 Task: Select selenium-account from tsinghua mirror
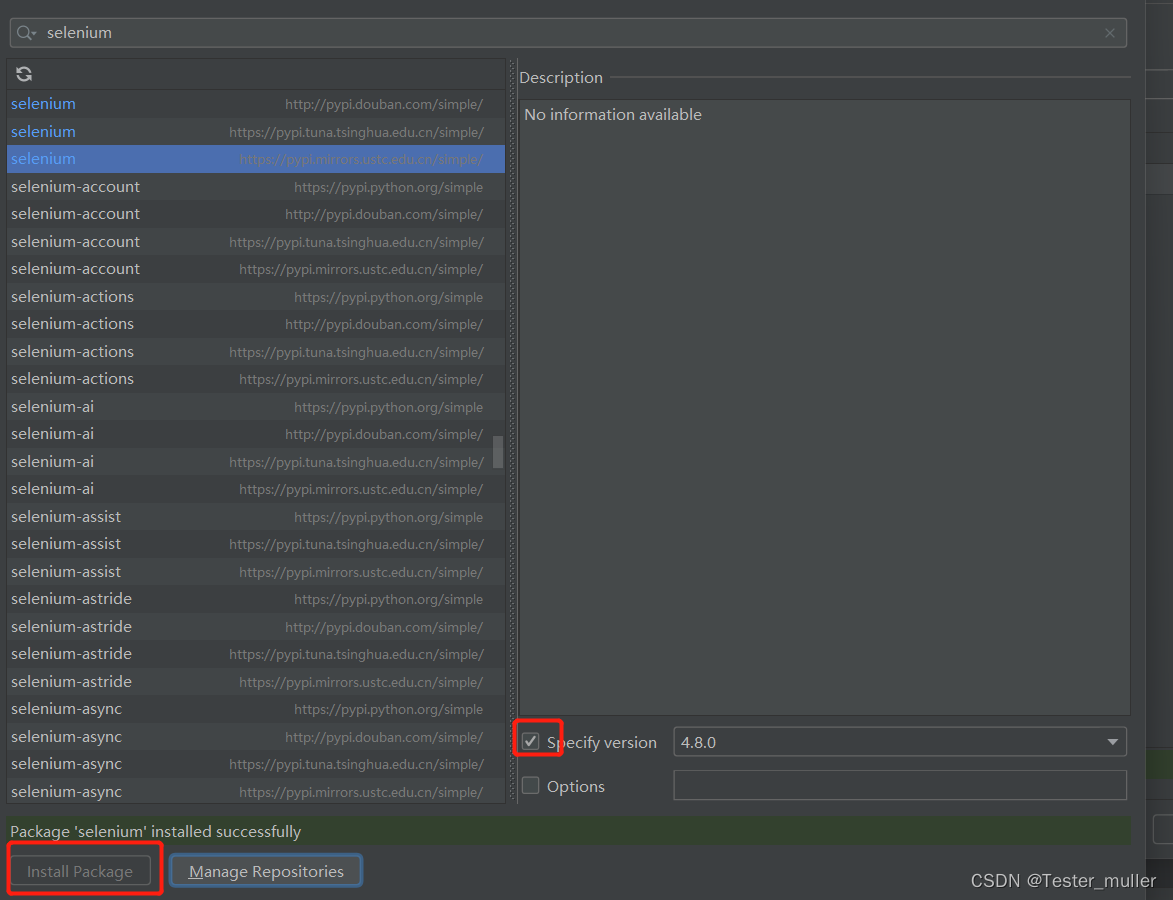pos(256,242)
